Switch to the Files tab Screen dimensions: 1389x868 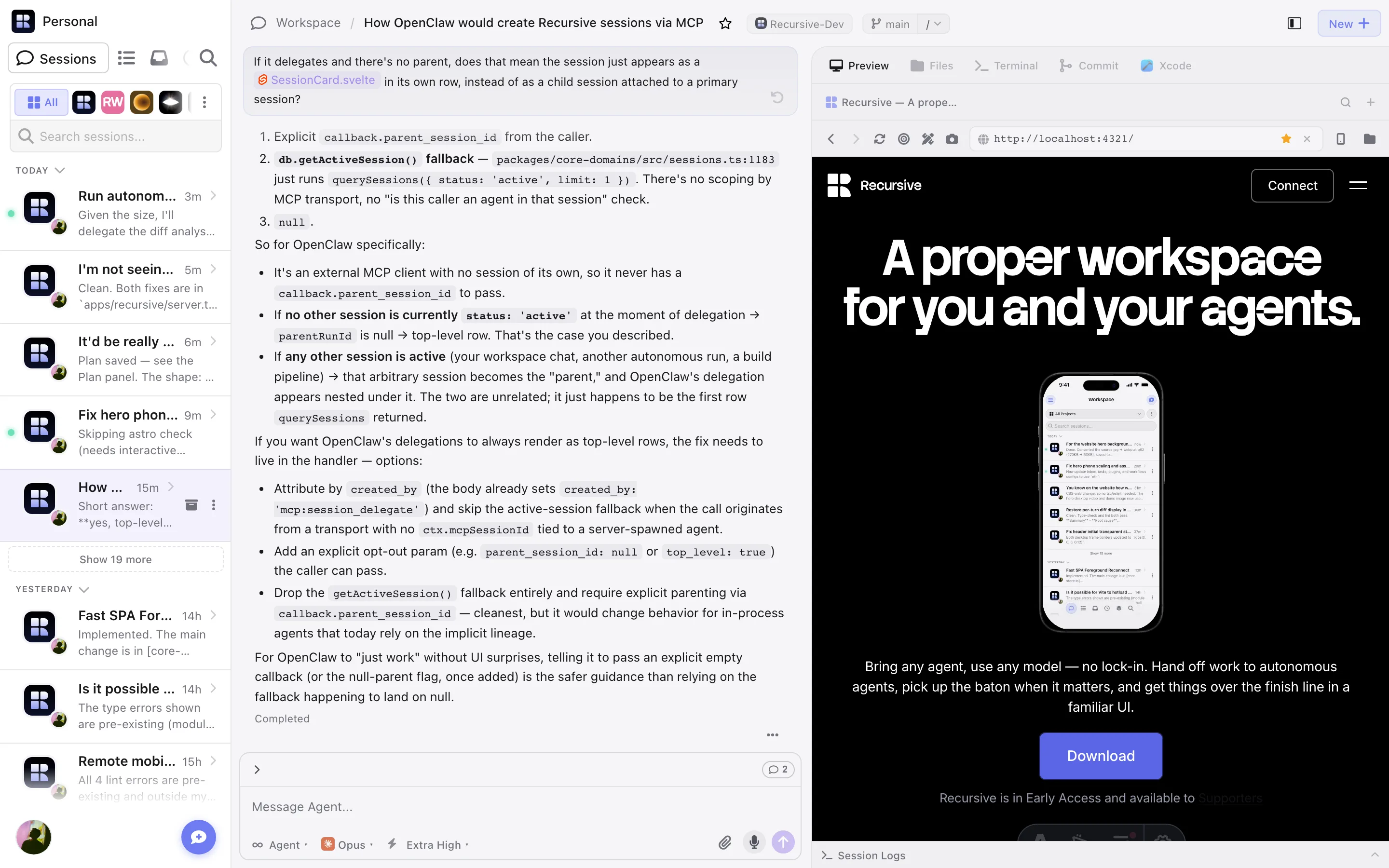(932, 66)
